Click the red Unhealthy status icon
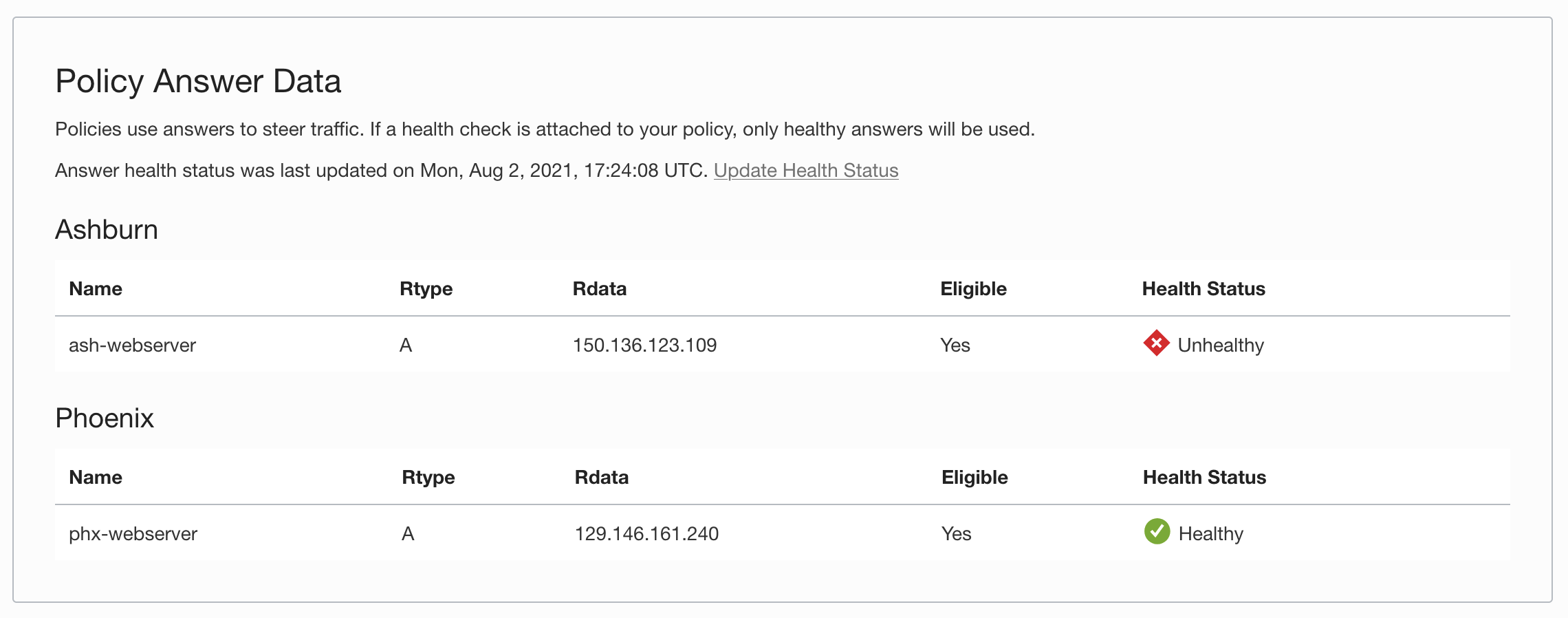The width and height of the screenshot is (1568, 618). coord(1156,343)
